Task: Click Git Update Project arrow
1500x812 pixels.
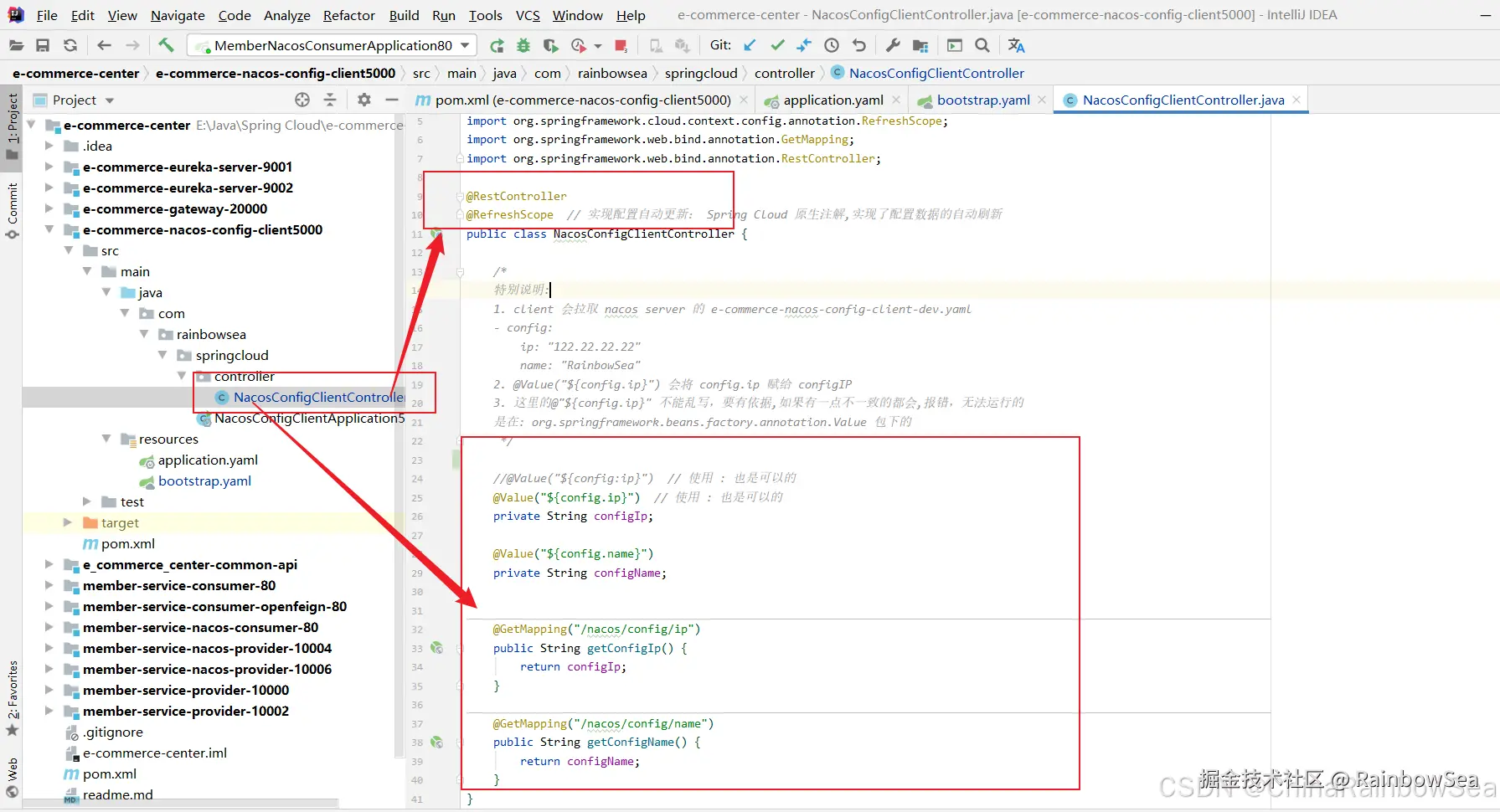Action: (x=750, y=45)
